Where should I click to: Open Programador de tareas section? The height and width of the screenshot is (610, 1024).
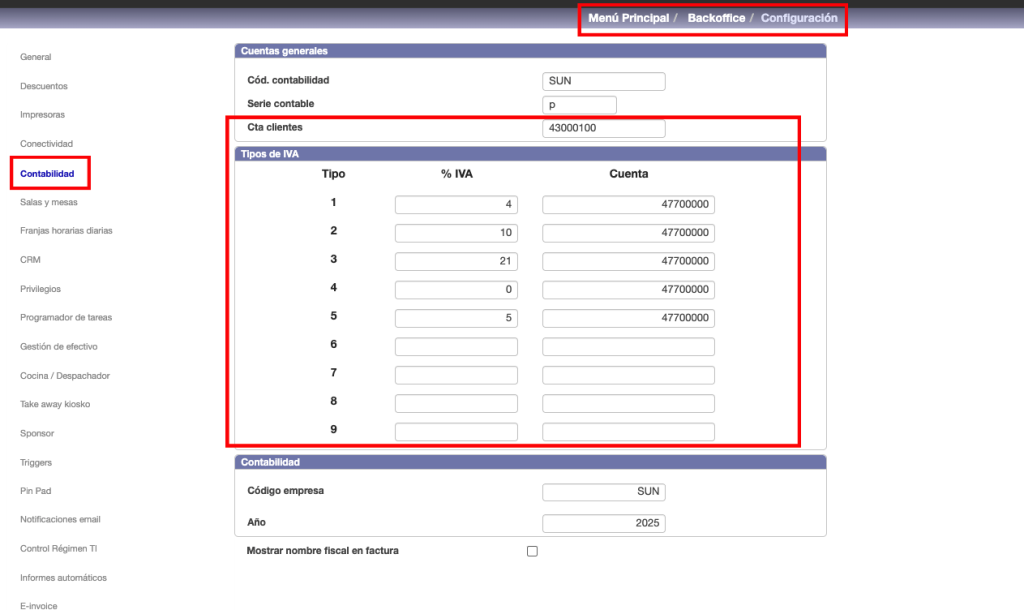tap(66, 317)
